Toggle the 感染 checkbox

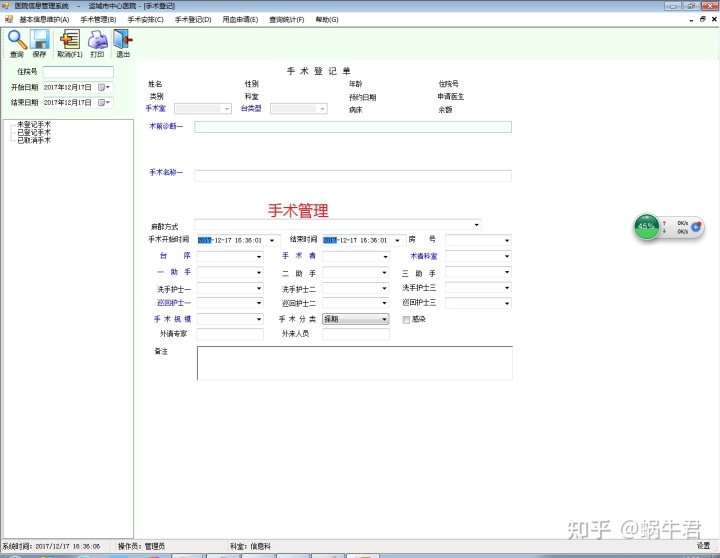406,320
